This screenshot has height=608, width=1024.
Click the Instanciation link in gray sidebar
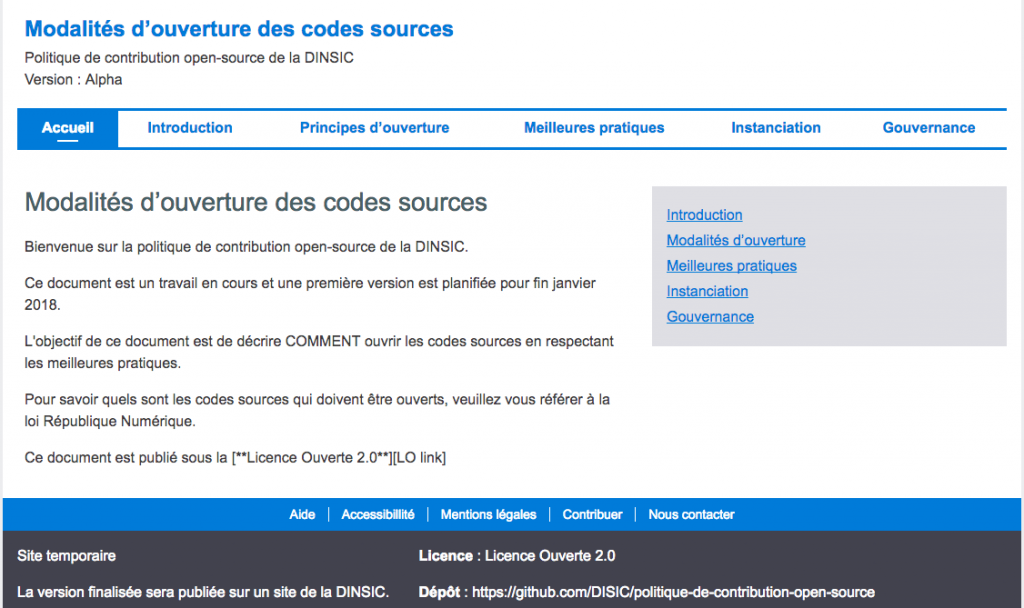tap(708, 292)
